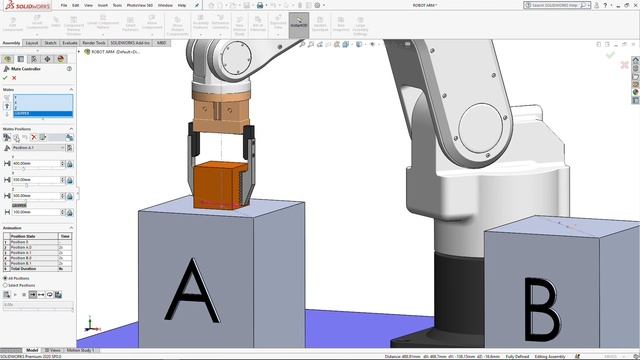
Task: Select Normal playback mode icon
Action: click(33, 294)
